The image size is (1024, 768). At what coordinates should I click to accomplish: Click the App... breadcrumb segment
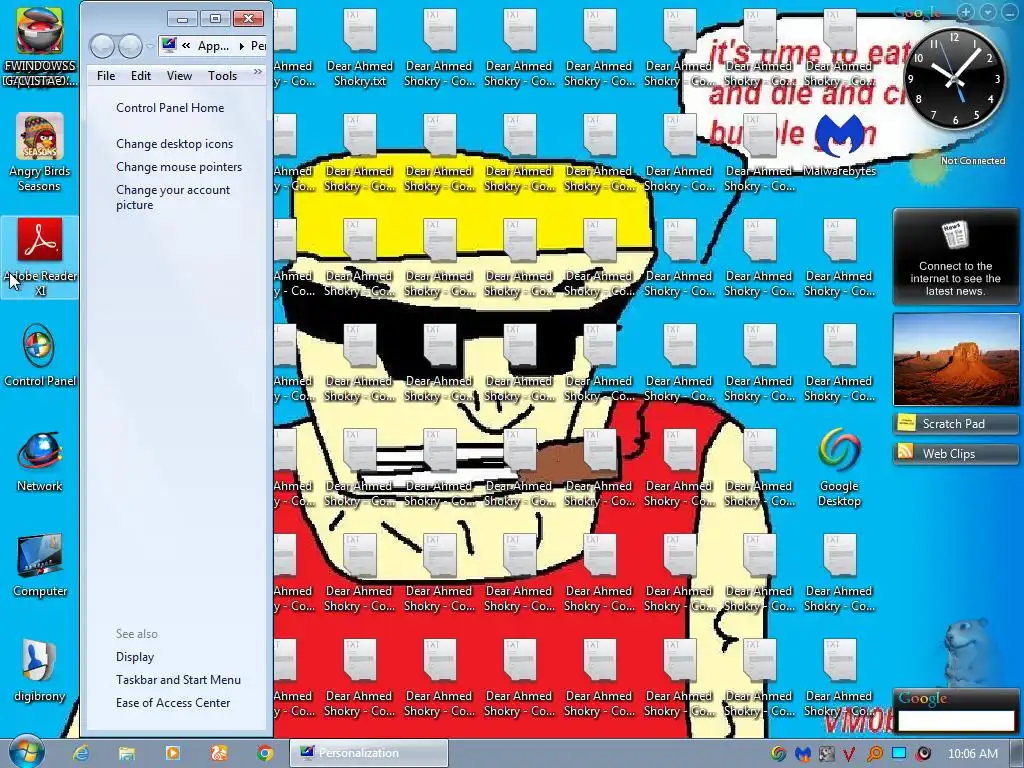pyautogui.click(x=214, y=46)
